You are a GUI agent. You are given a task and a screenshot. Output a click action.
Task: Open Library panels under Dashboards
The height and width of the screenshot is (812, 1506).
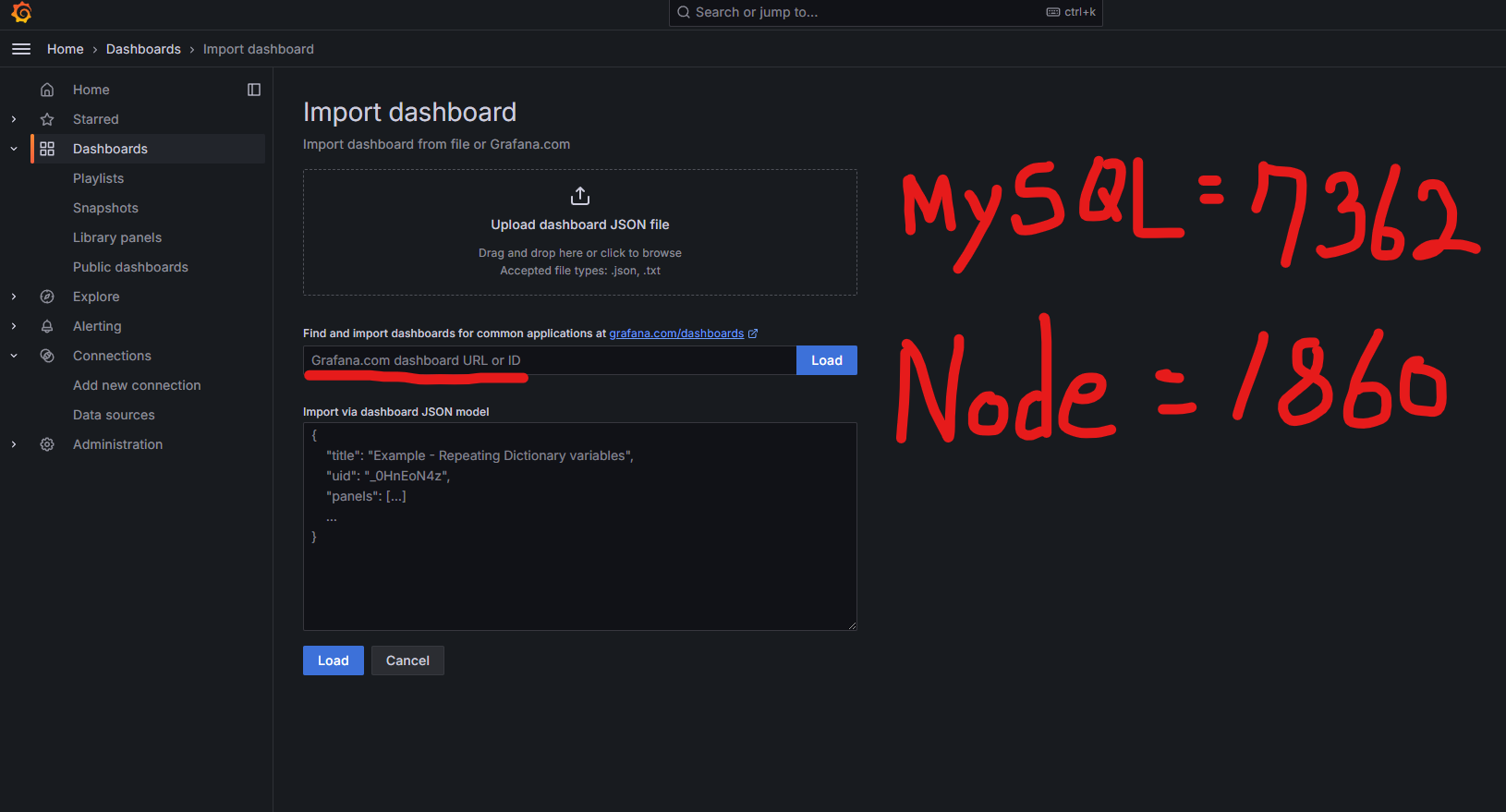pyautogui.click(x=117, y=237)
